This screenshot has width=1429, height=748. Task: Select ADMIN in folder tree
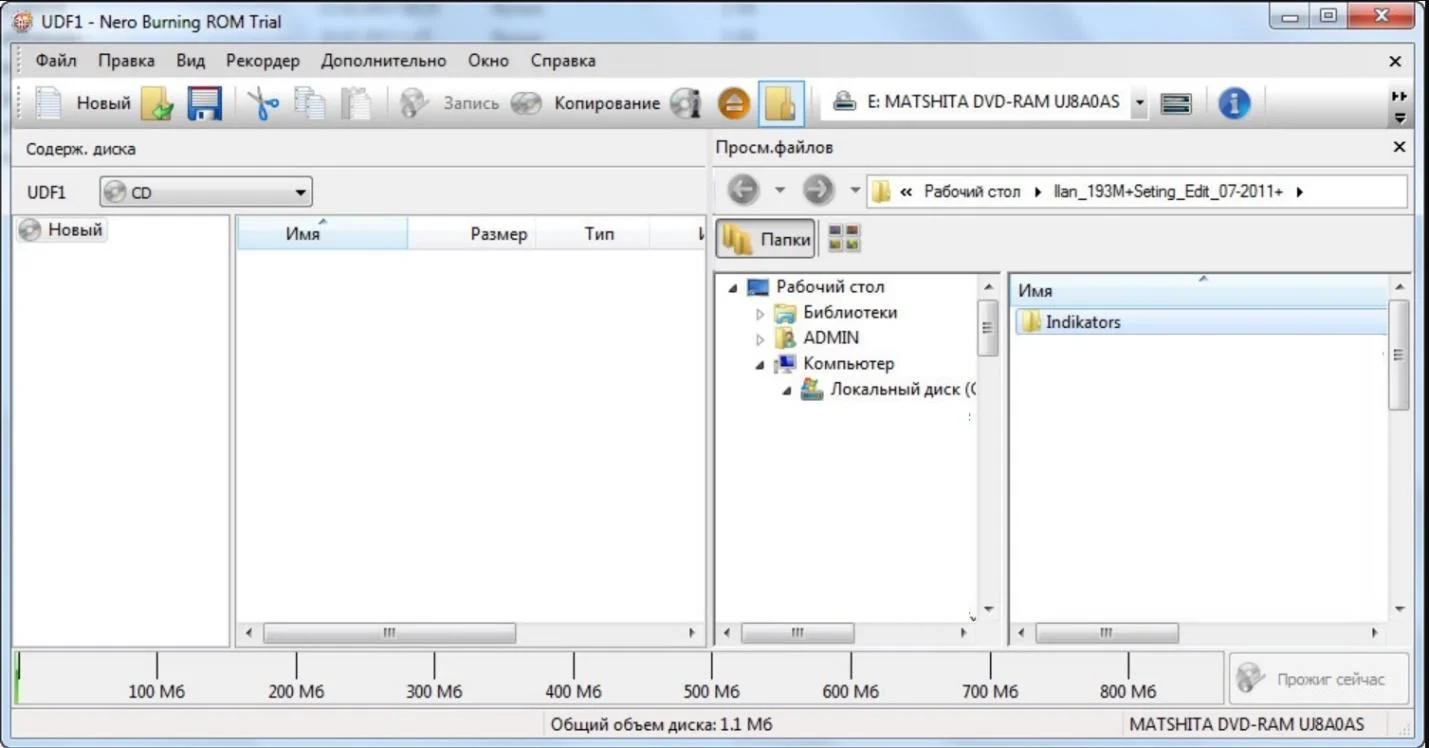tap(831, 338)
